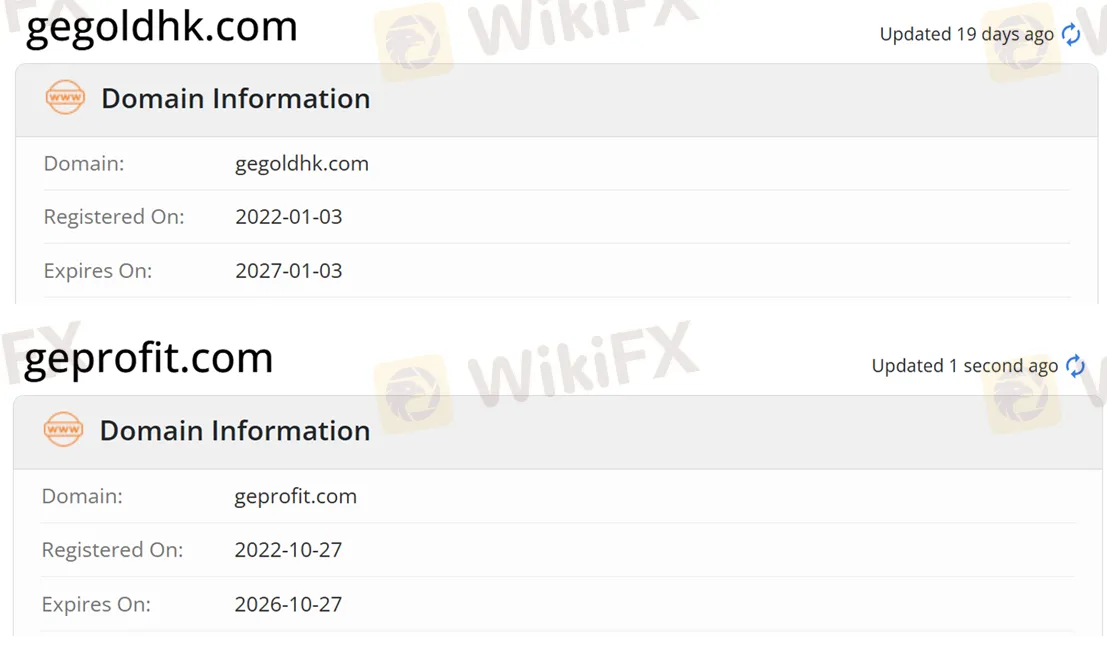Screen dimensions: 1107x646
Task: Select registered date 2022-01-03
Action: [289, 217]
